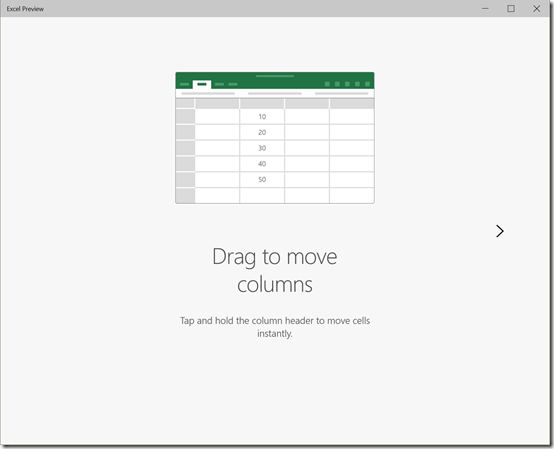This screenshot has height=449, width=554.
Task: Click the 'Drag to move columns' heading
Action: pyautogui.click(x=275, y=270)
